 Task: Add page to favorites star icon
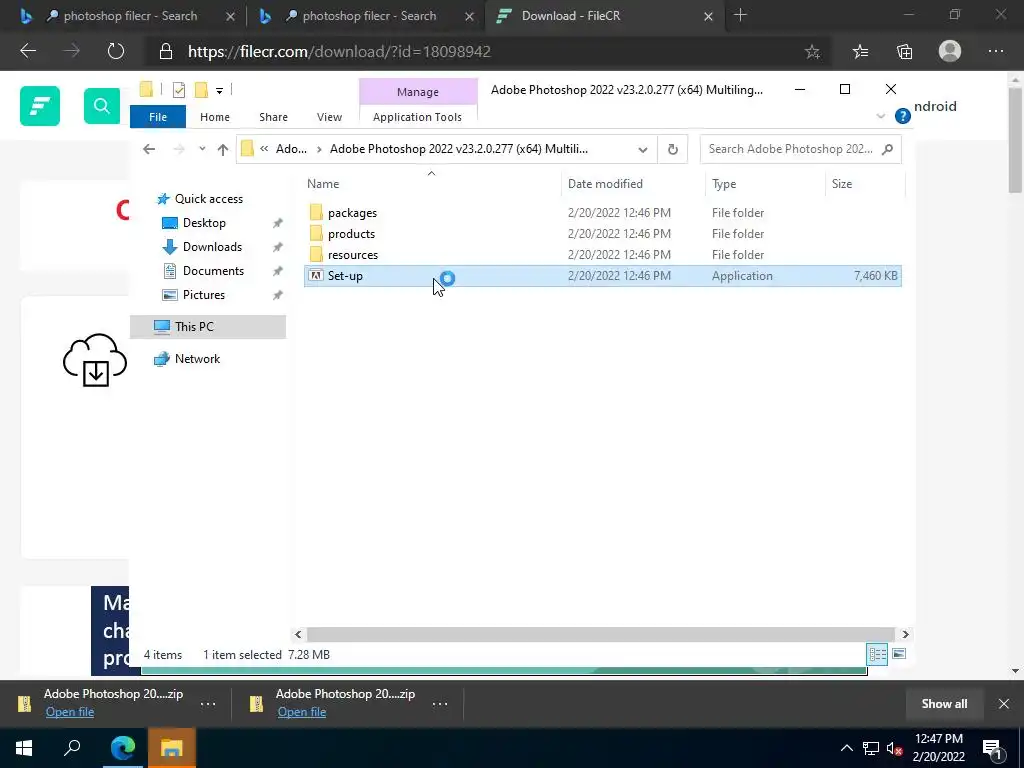tap(812, 52)
